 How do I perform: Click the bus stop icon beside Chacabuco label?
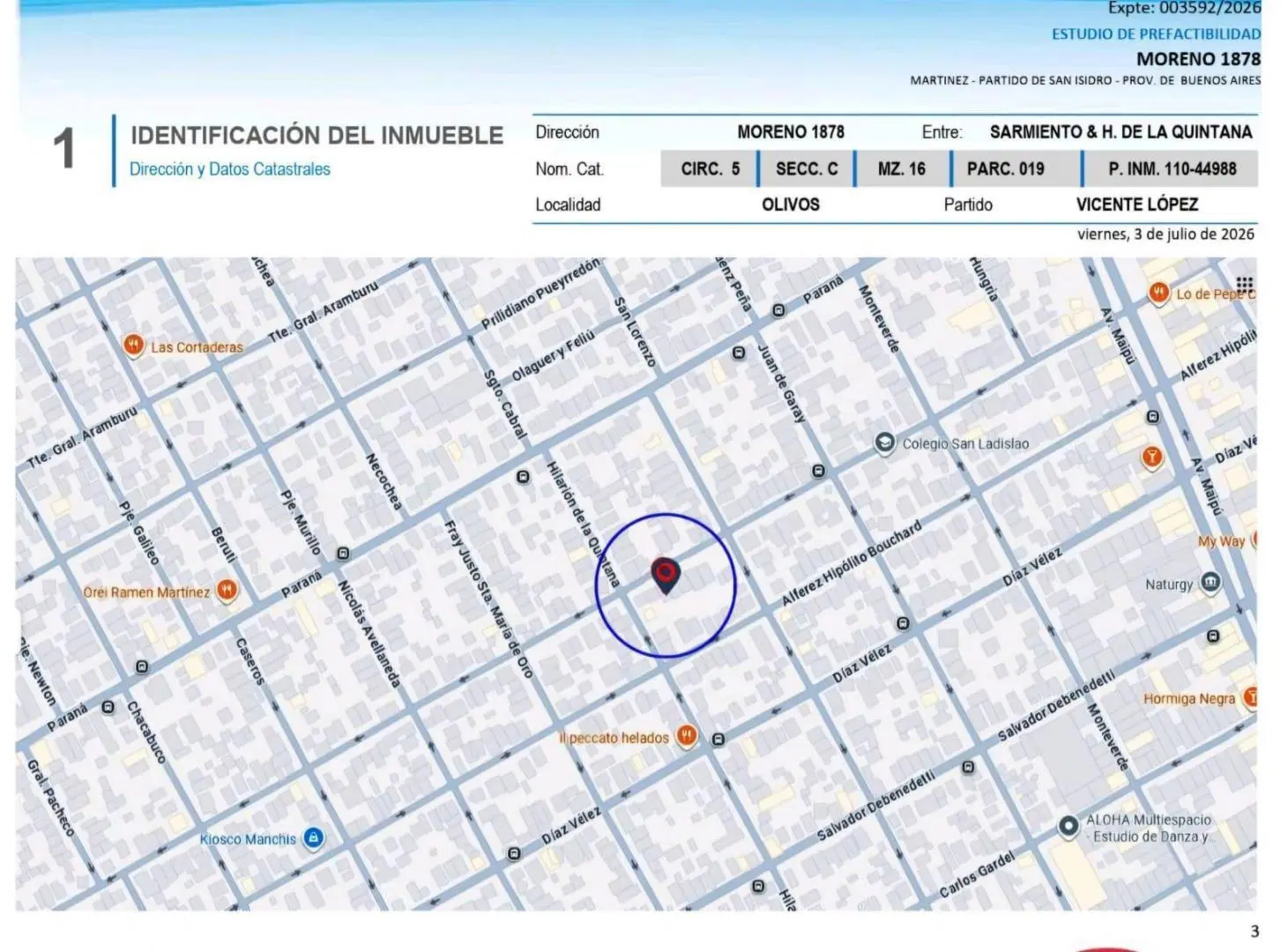[x=108, y=707]
